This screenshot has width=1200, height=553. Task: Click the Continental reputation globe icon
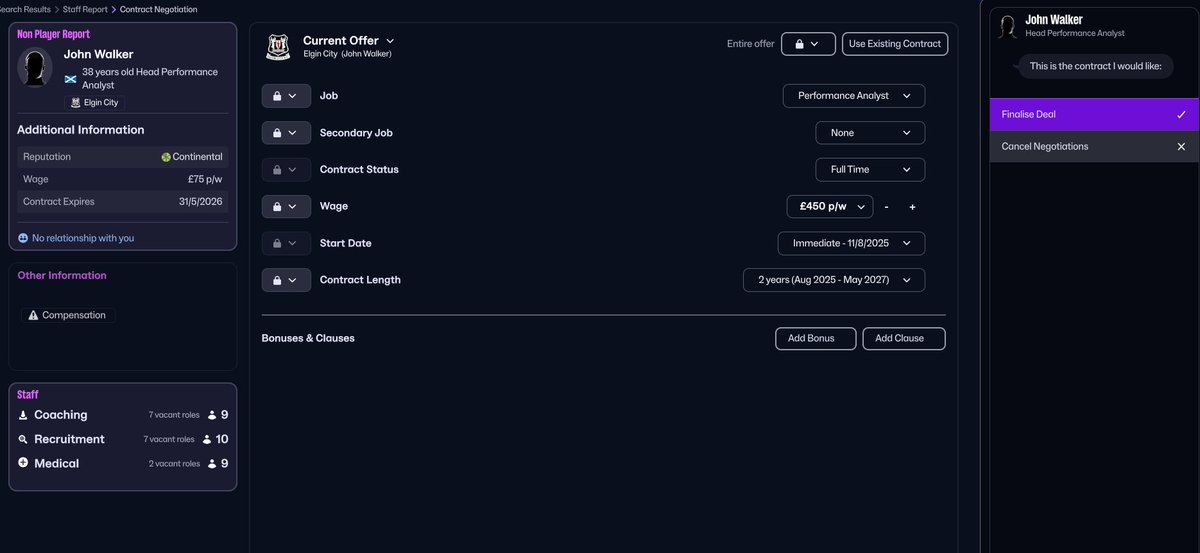click(165, 157)
